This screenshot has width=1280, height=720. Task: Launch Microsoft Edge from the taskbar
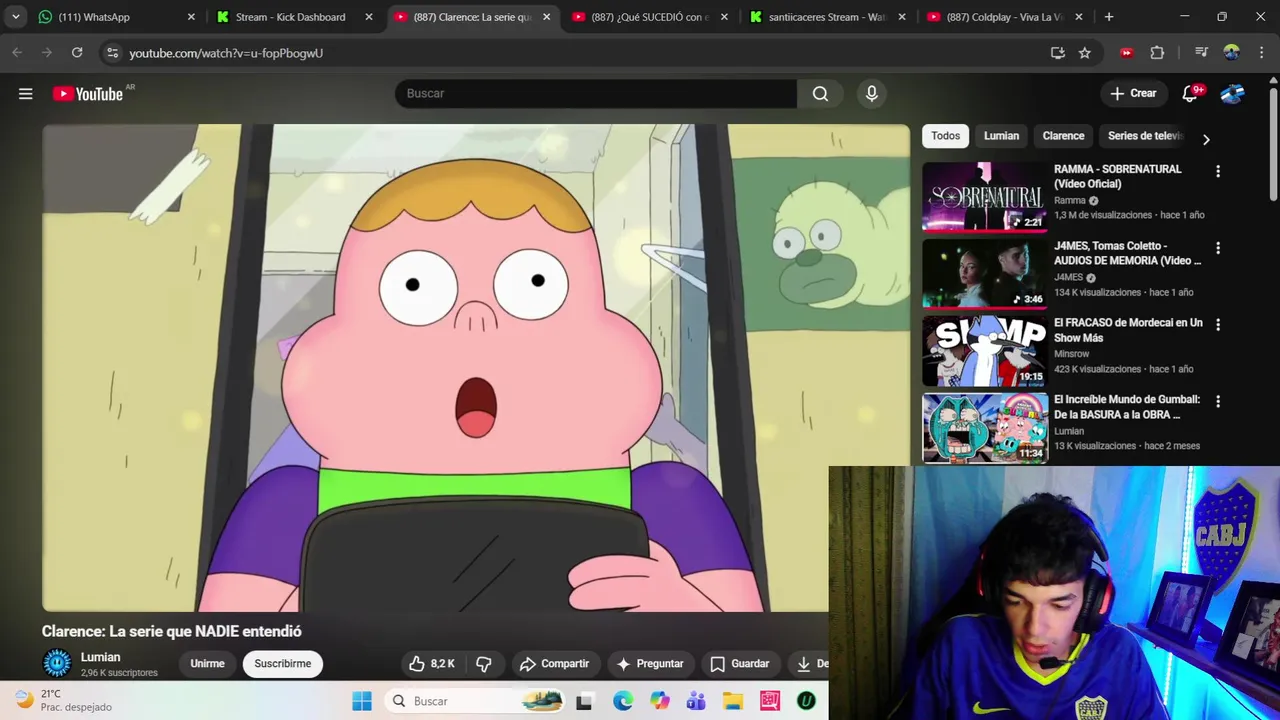pos(622,701)
